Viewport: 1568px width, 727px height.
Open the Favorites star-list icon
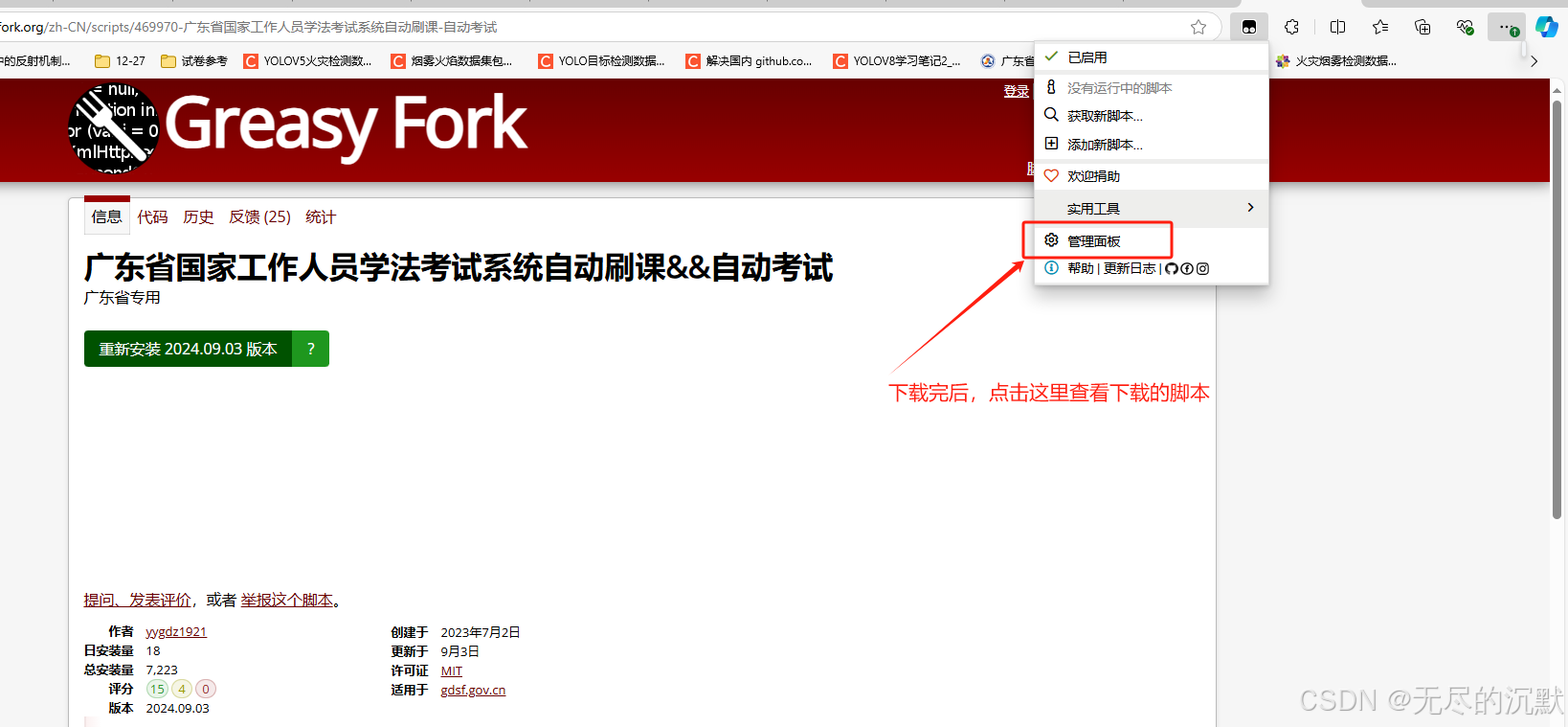(x=1379, y=27)
